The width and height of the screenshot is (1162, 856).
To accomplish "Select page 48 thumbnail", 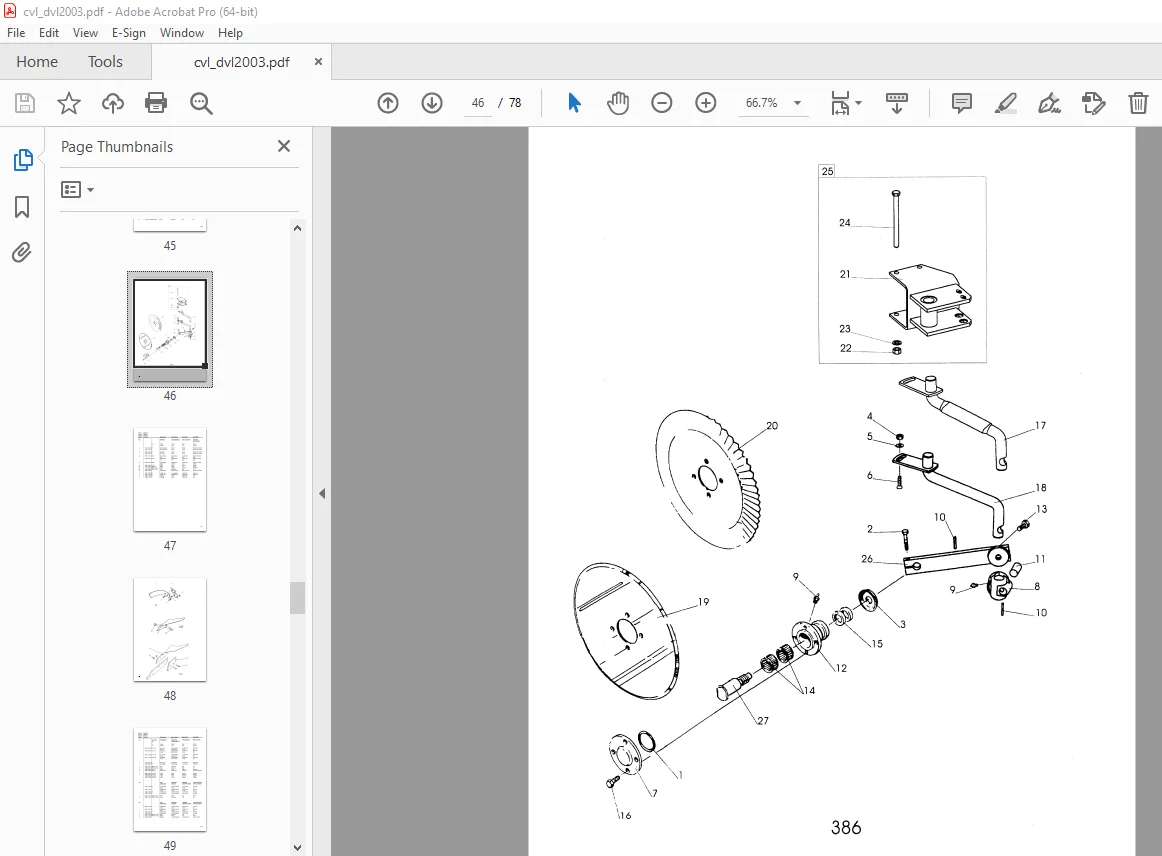I will (170, 629).
